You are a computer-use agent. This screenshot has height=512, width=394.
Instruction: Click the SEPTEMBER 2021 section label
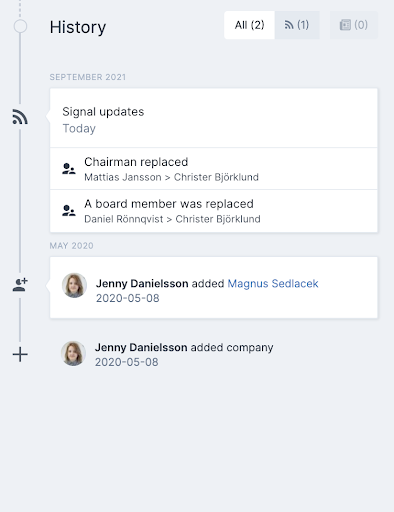88,77
